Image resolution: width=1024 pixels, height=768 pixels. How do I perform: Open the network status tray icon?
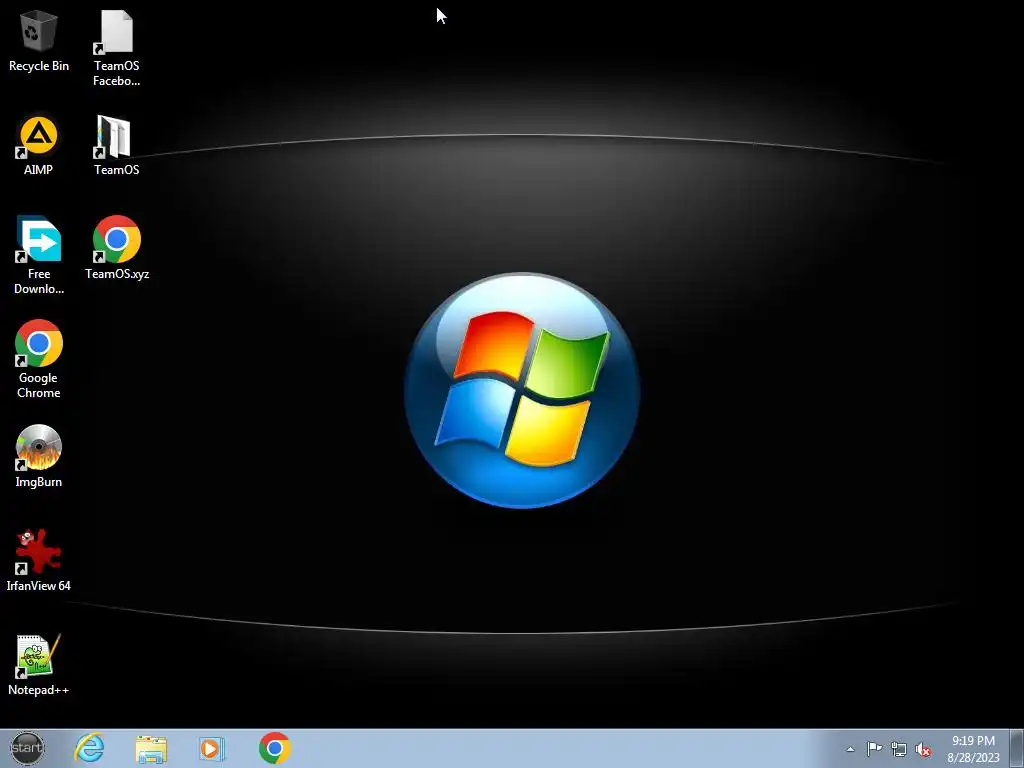899,749
